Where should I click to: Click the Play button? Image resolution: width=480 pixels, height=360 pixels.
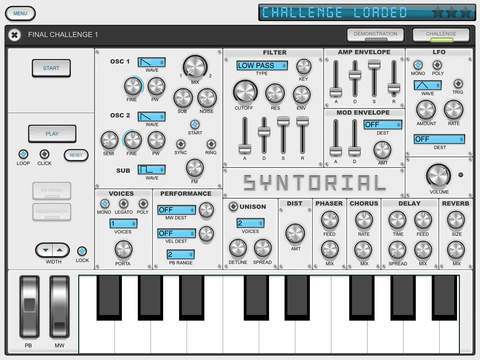point(52,134)
